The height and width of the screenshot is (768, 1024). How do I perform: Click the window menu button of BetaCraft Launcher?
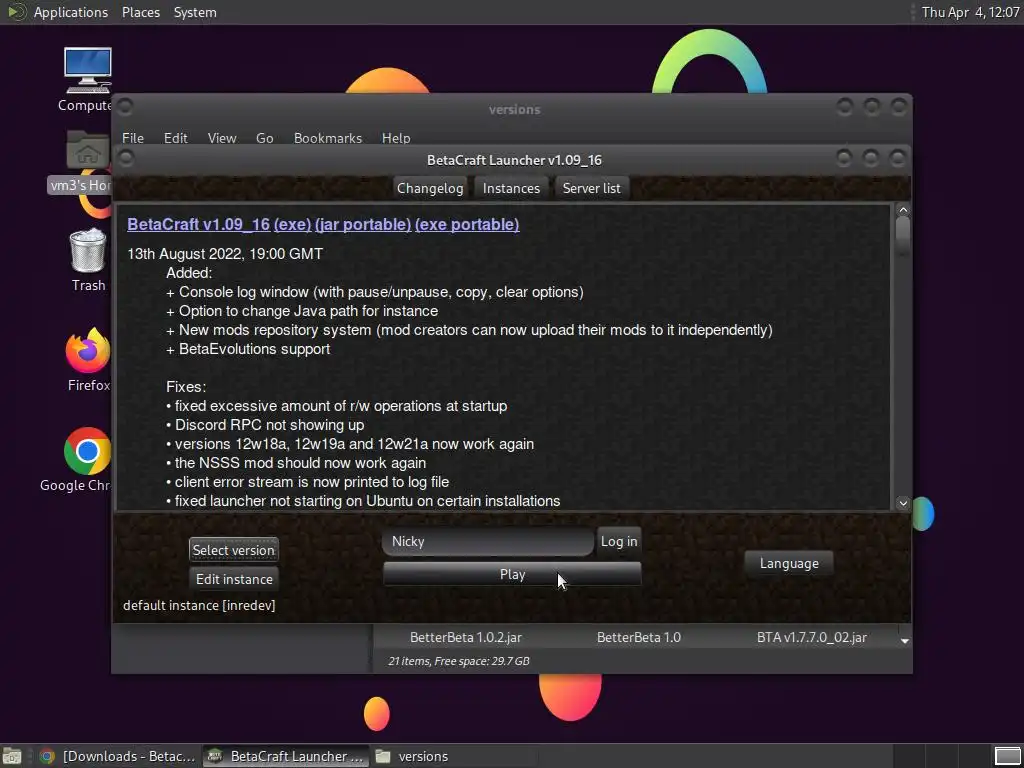pos(125,157)
